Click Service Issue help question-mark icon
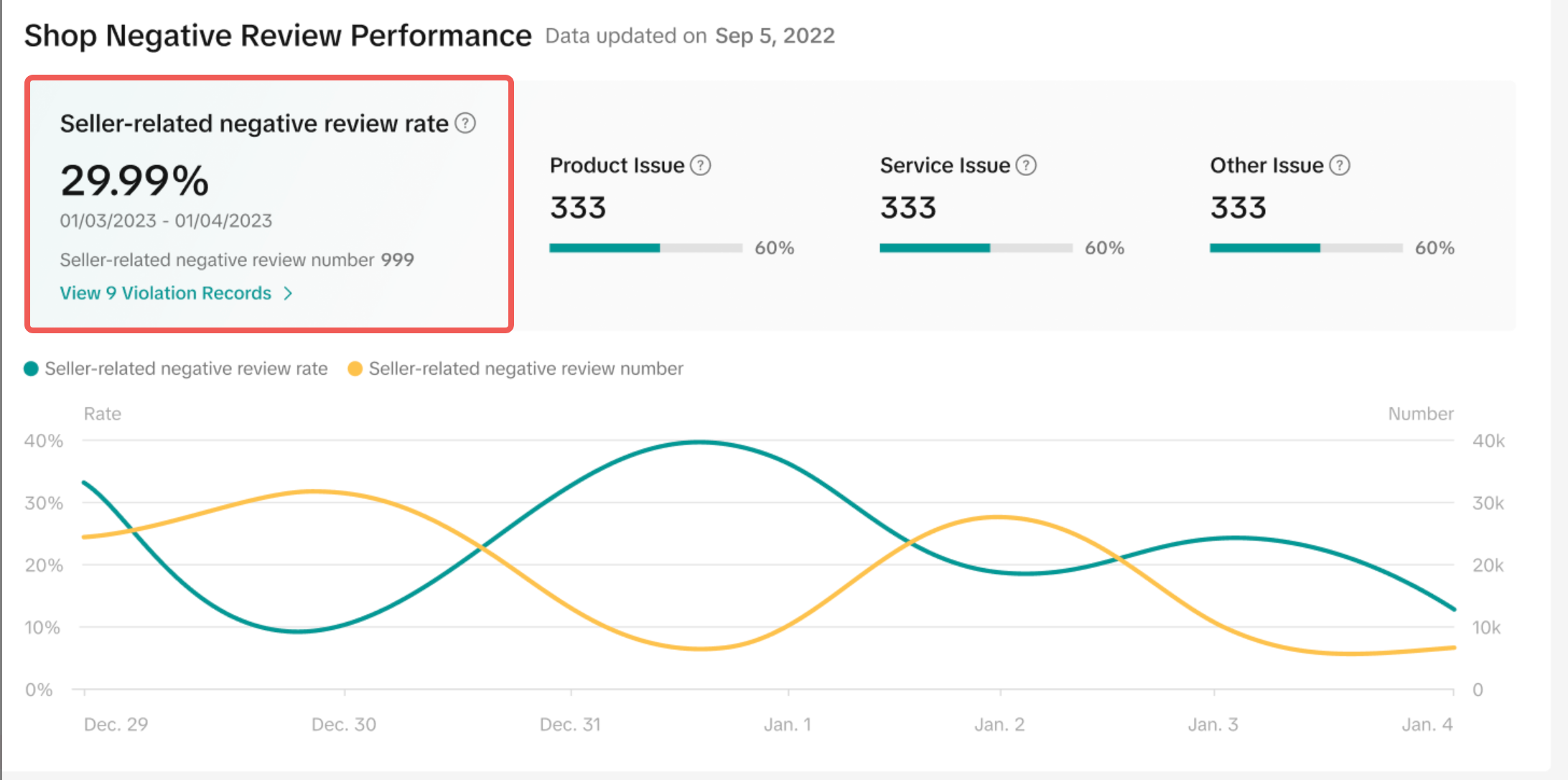The height and width of the screenshot is (780, 1568). point(1026,165)
